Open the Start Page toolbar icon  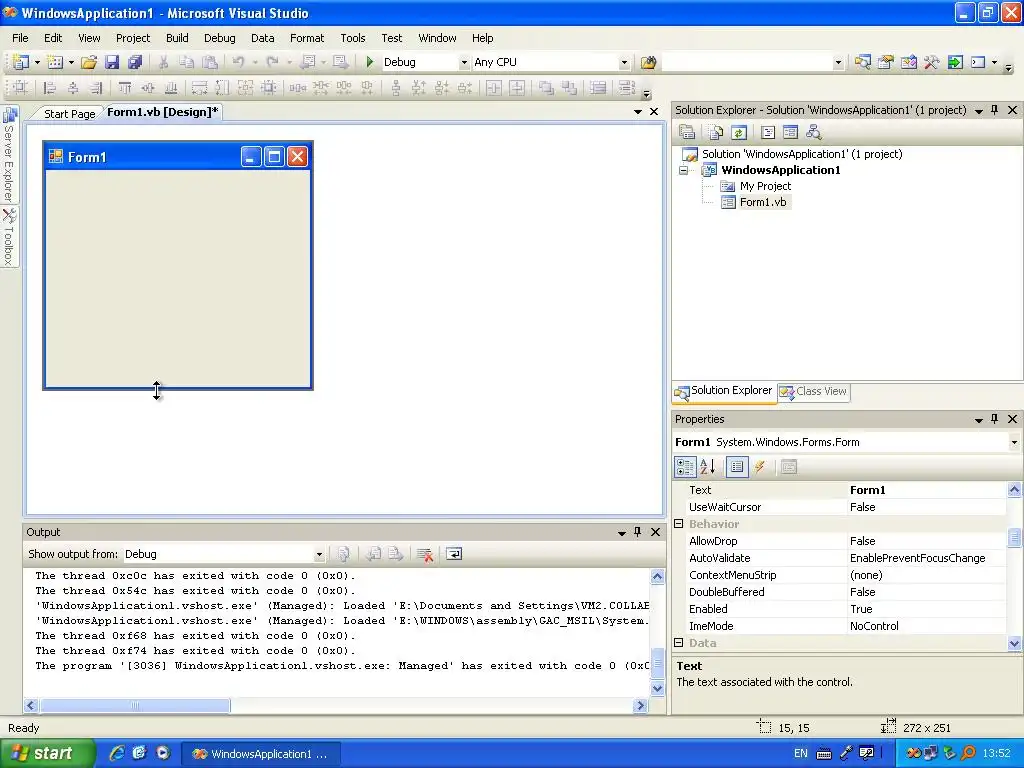(955, 62)
